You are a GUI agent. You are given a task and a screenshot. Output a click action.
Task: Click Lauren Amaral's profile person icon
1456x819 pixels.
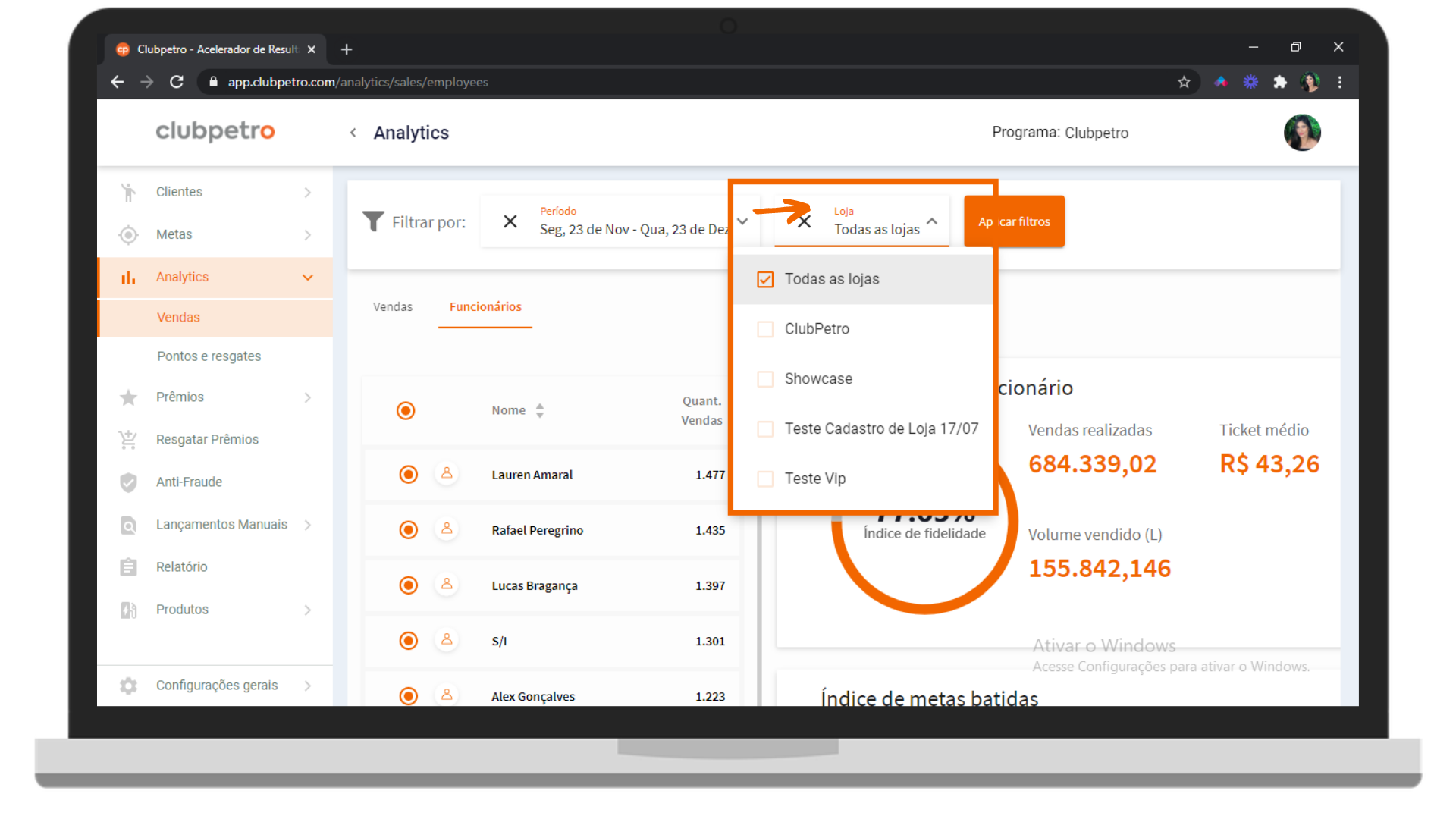(x=447, y=474)
